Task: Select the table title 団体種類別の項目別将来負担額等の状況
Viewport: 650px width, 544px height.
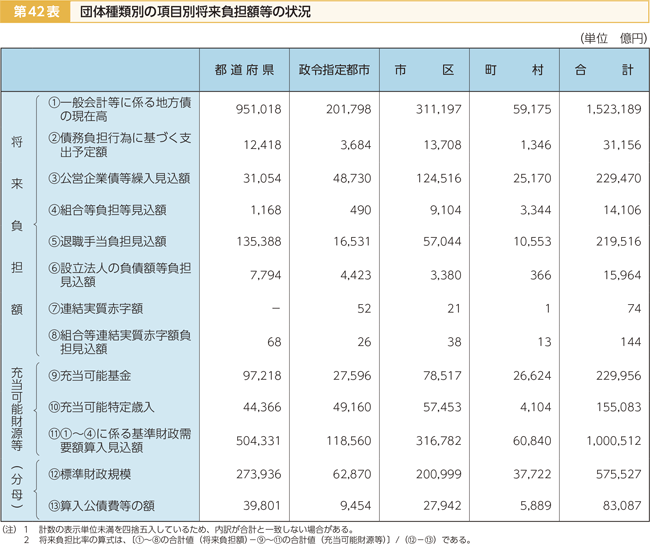Action: (x=195, y=12)
